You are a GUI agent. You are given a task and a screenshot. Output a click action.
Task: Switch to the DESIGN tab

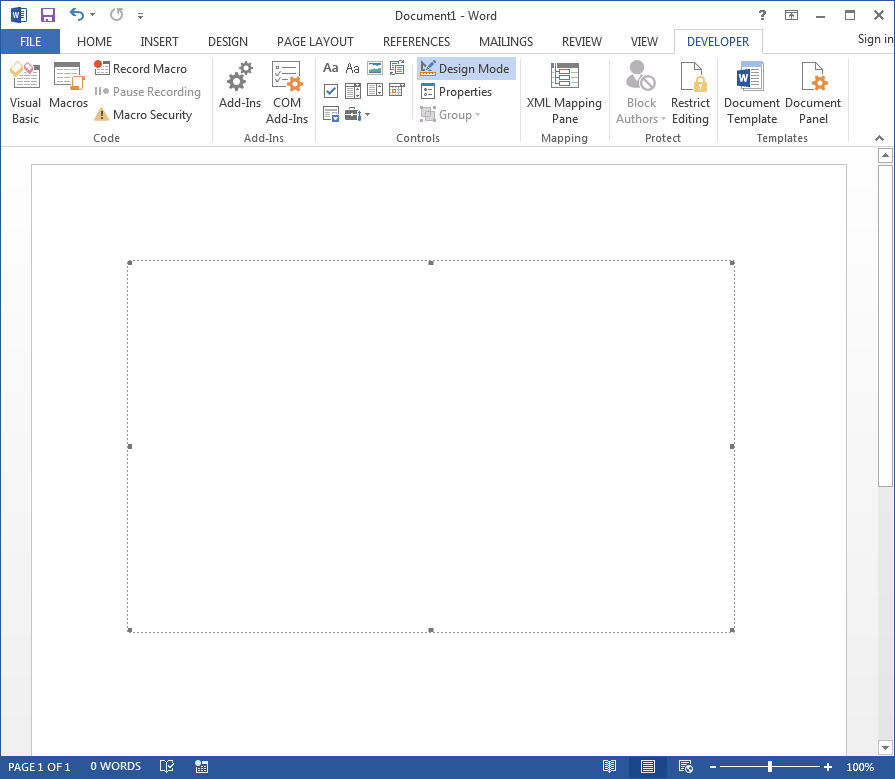(228, 42)
